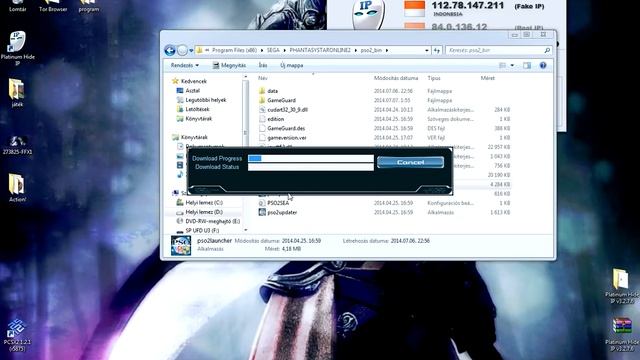640x360 pixels.
Task: Click Megnyitás in Explorer toolbar
Action: coord(229,65)
